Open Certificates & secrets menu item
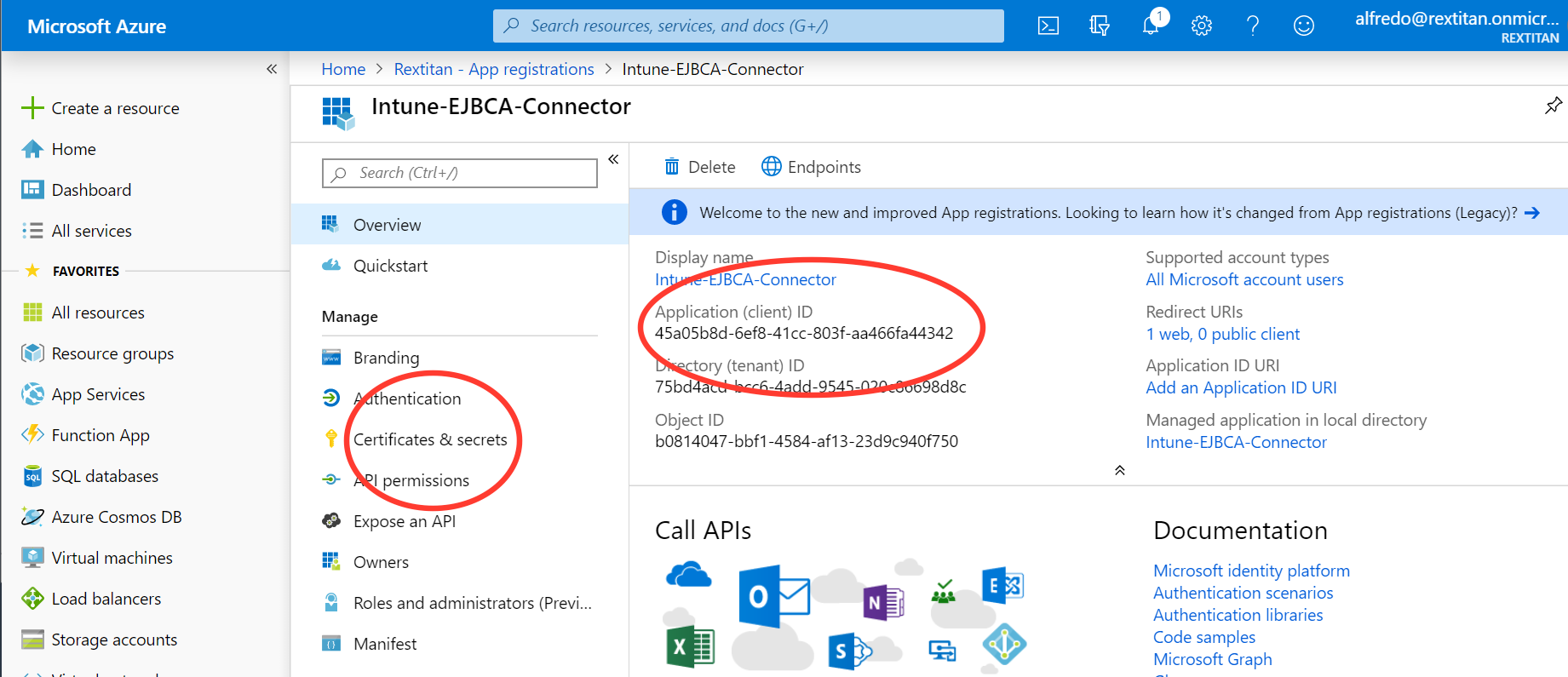The width and height of the screenshot is (1568, 677). tap(430, 439)
